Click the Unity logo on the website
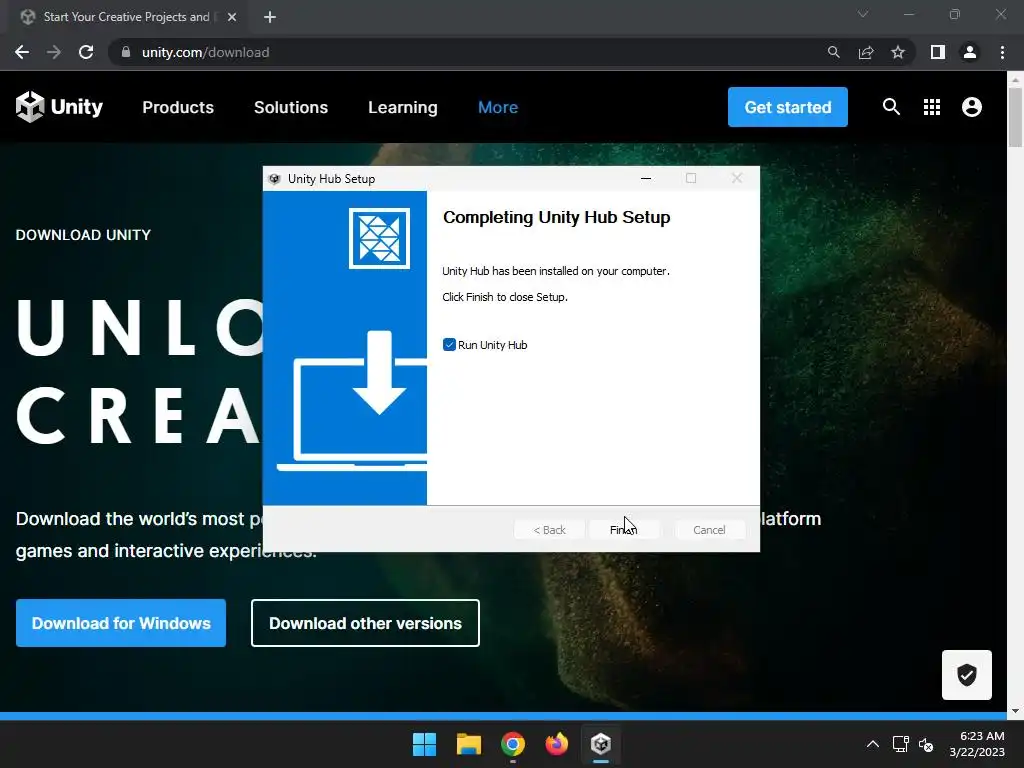 point(59,106)
